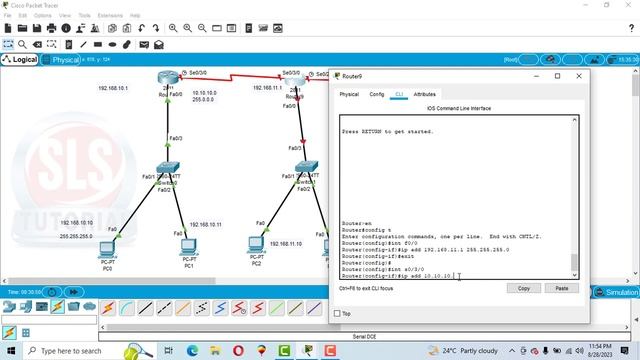The height and width of the screenshot is (360, 640).
Task: Open Task View on taskbar
Action: tap(168, 351)
